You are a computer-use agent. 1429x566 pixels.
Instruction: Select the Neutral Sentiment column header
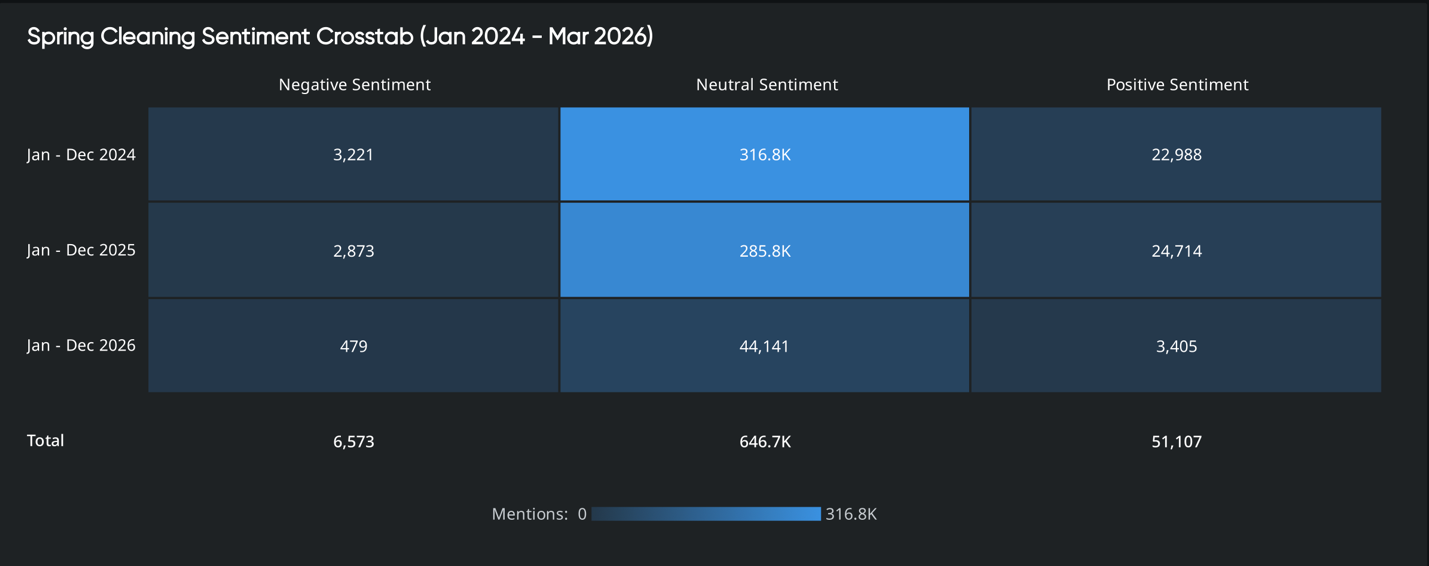[x=766, y=85]
